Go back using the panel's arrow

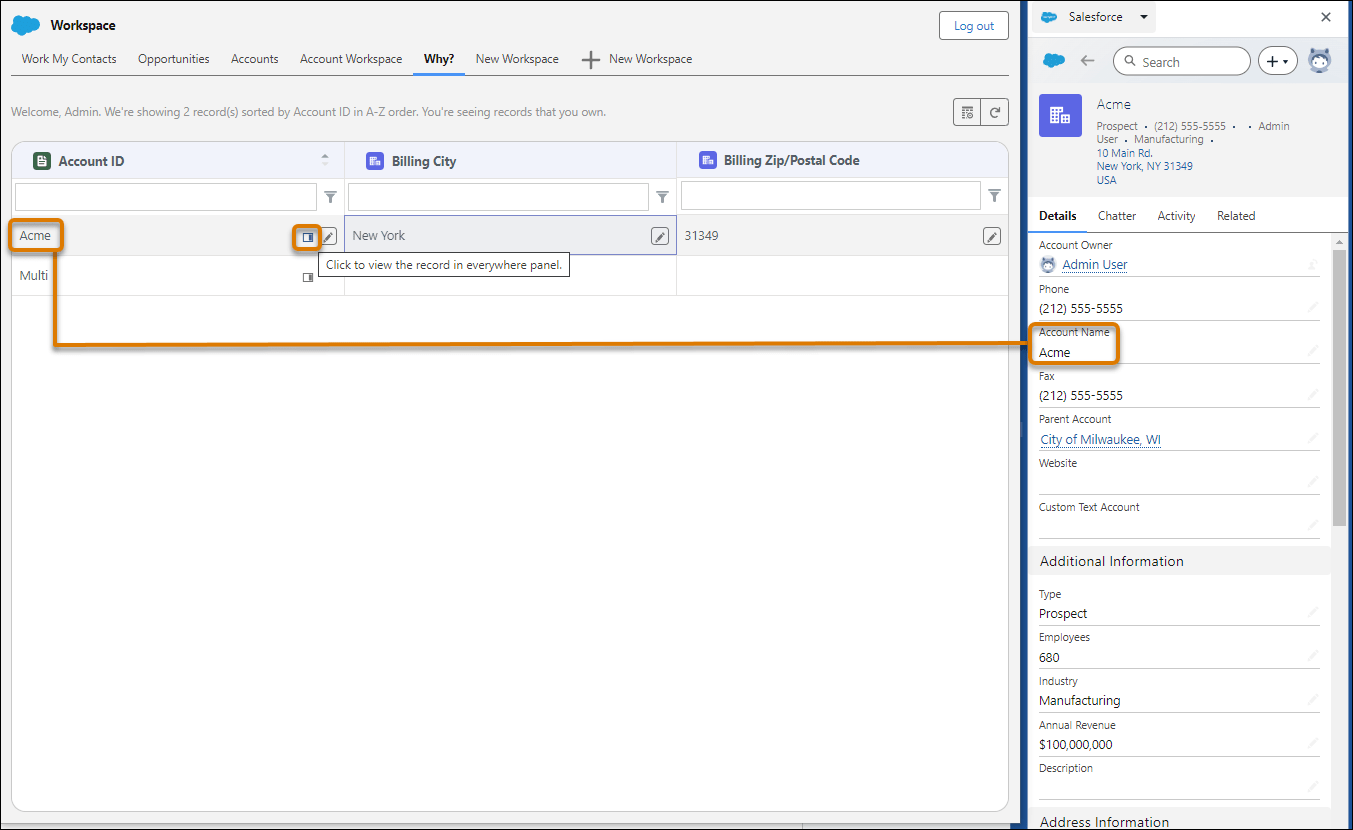coord(1088,61)
